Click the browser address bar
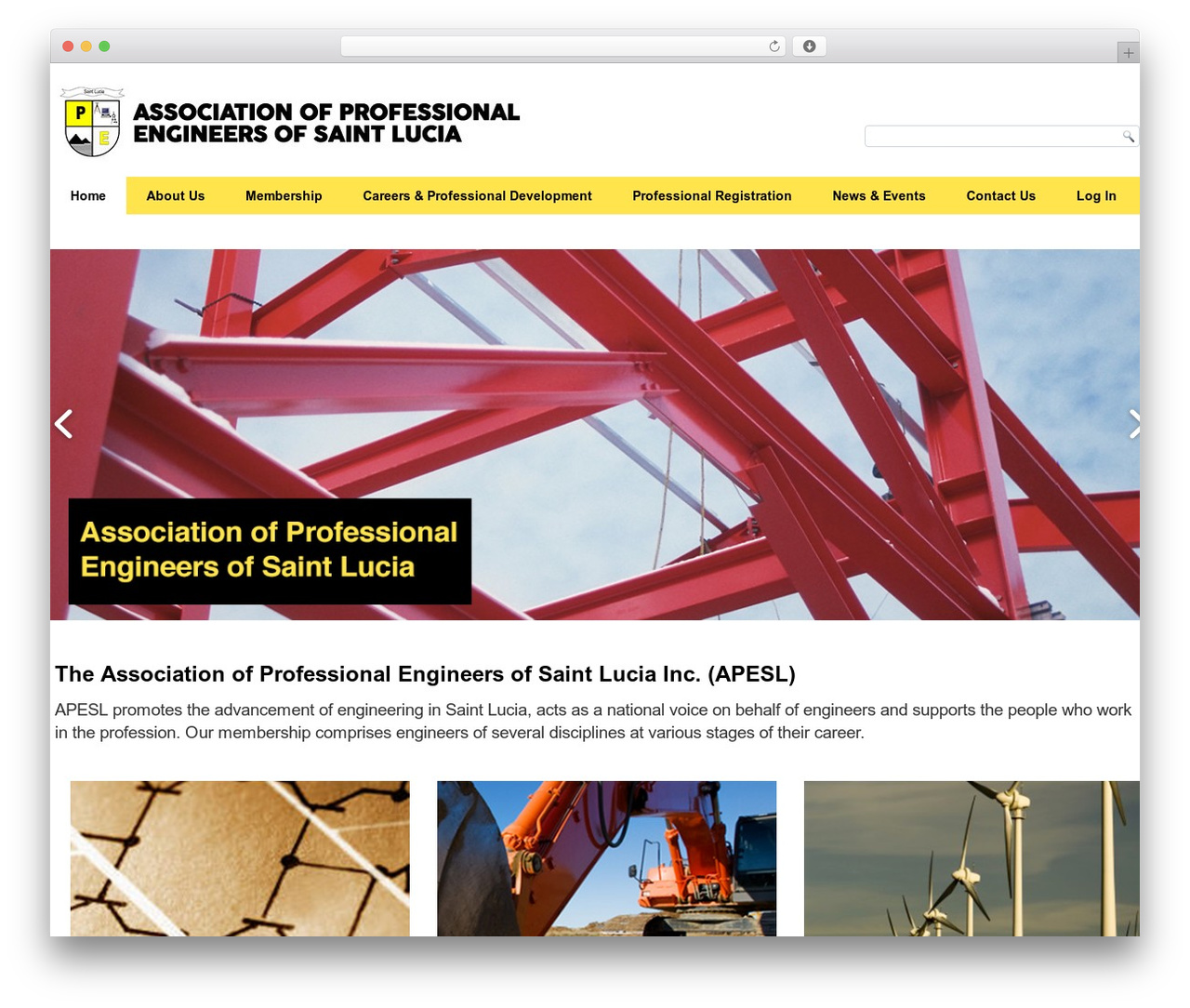Viewport: 1190px width, 1008px height. pyautogui.click(x=562, y=46)
